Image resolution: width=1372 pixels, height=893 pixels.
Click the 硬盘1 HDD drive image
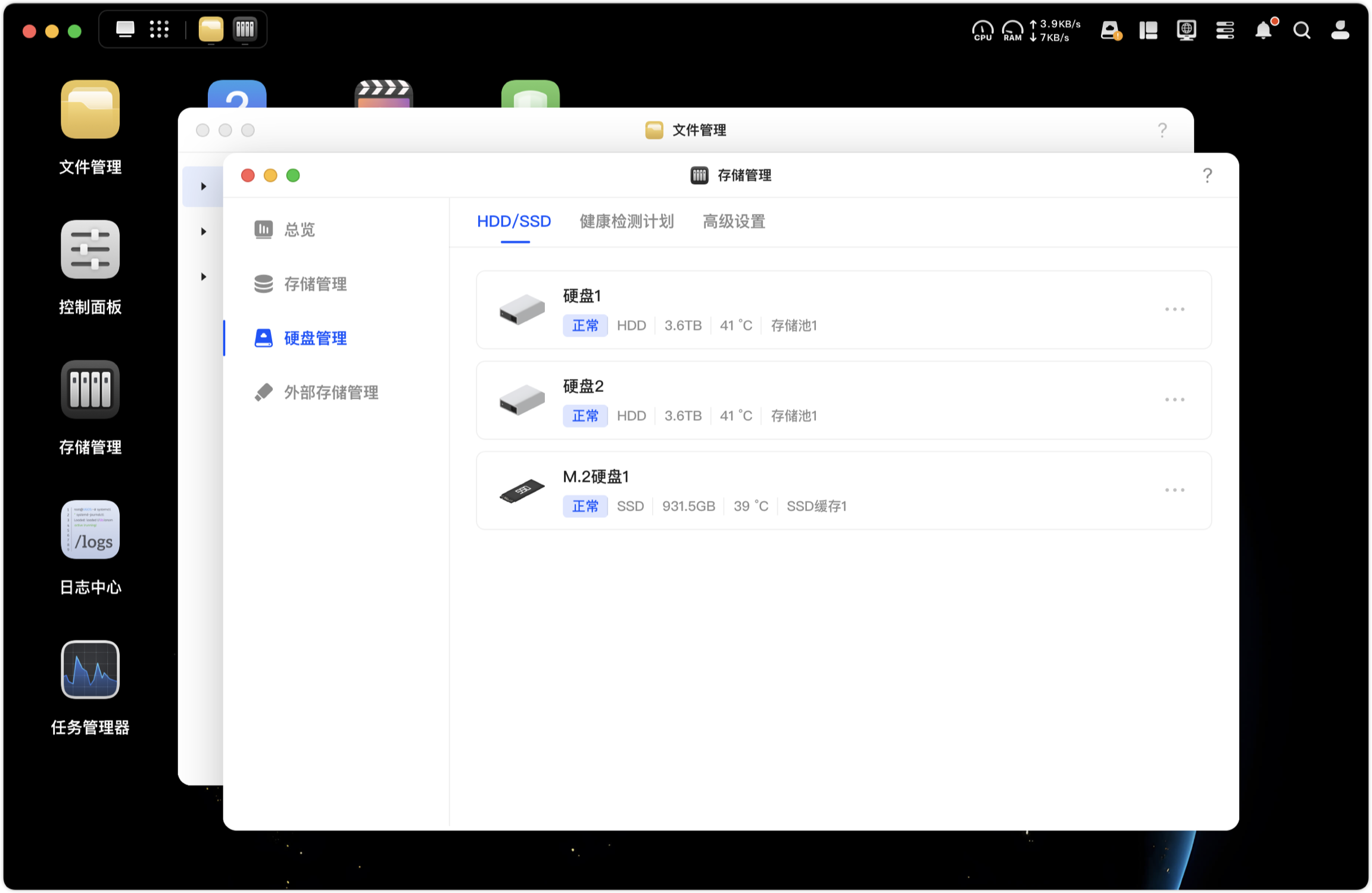coord(522,309)
